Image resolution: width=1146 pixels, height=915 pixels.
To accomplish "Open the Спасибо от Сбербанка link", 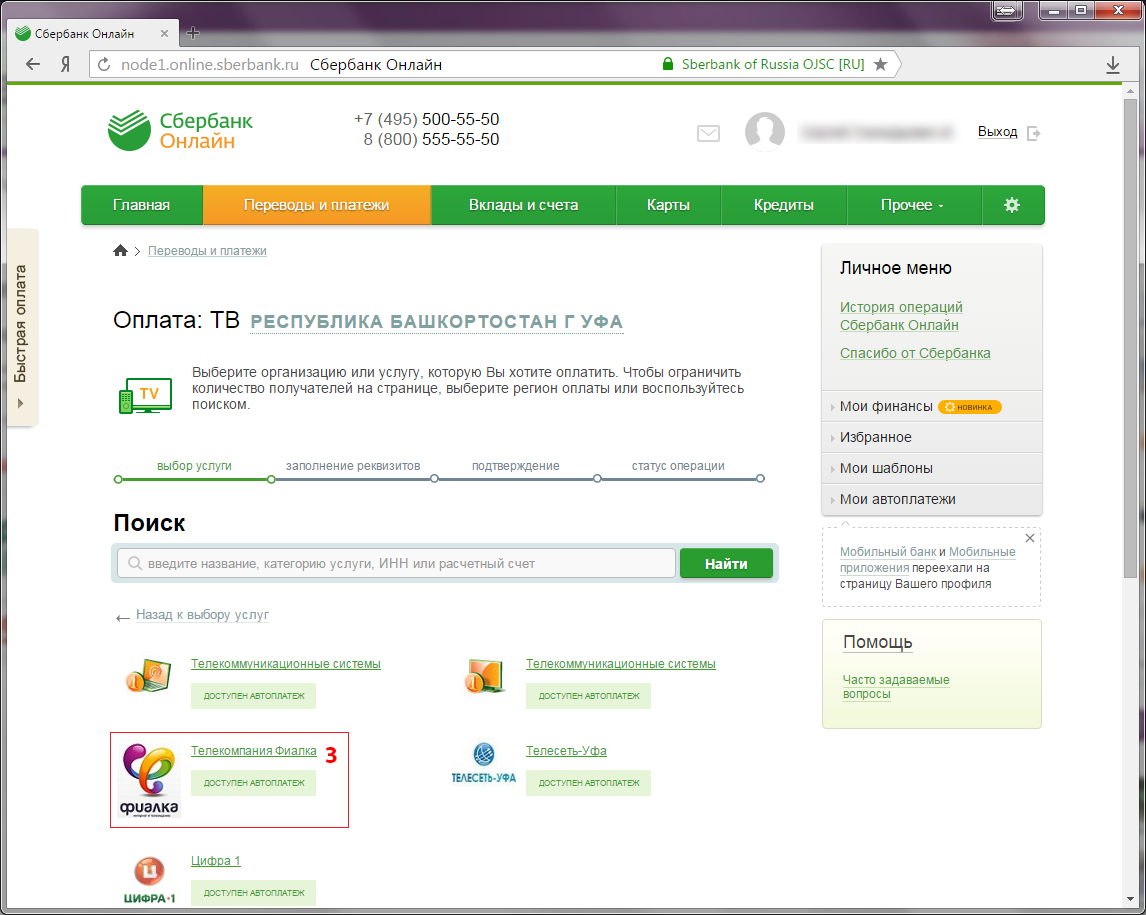I will click(x=915, y=353).
